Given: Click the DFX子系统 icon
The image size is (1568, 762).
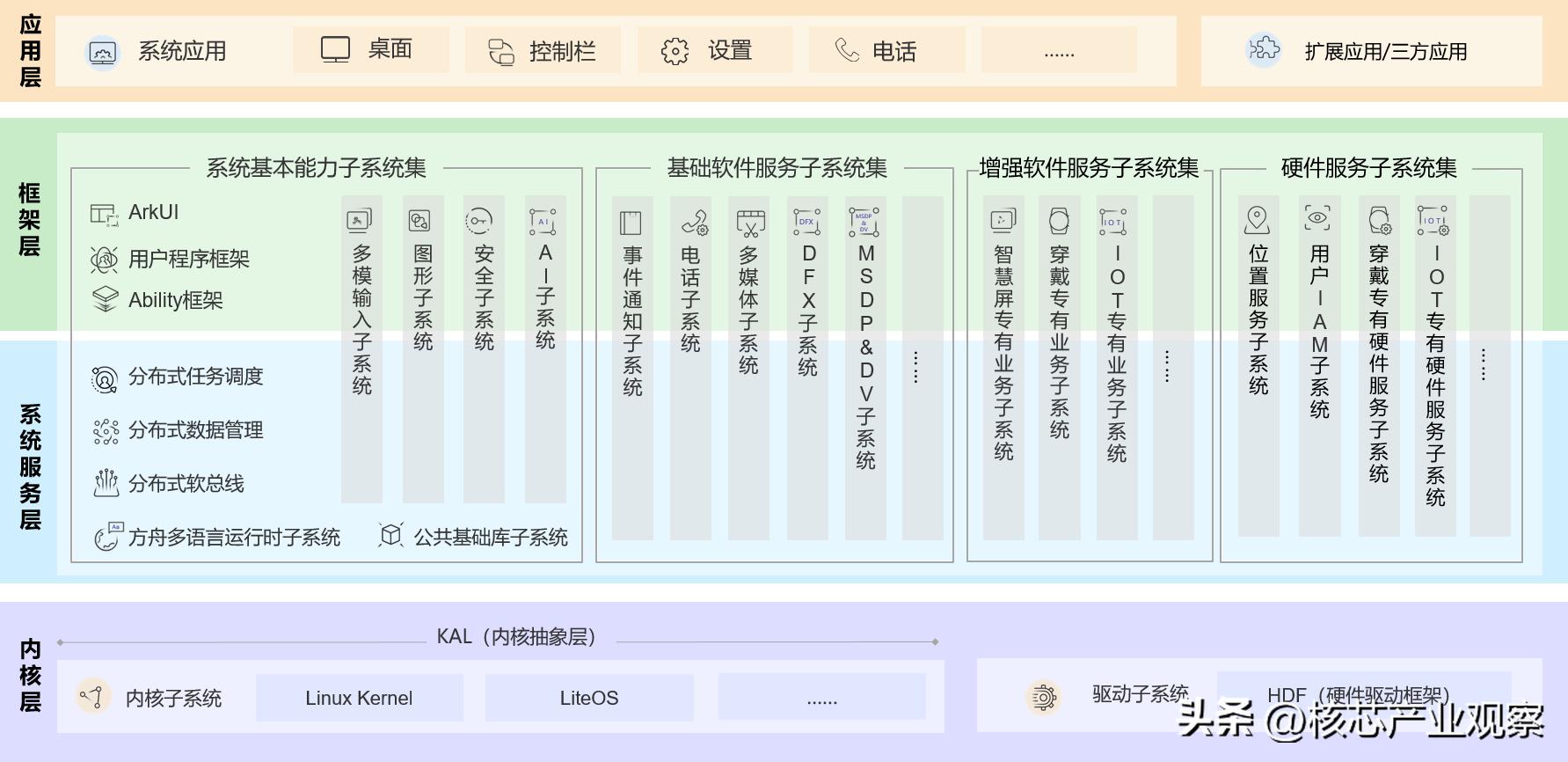Looking at the screenshot, I should pos(806,222).
